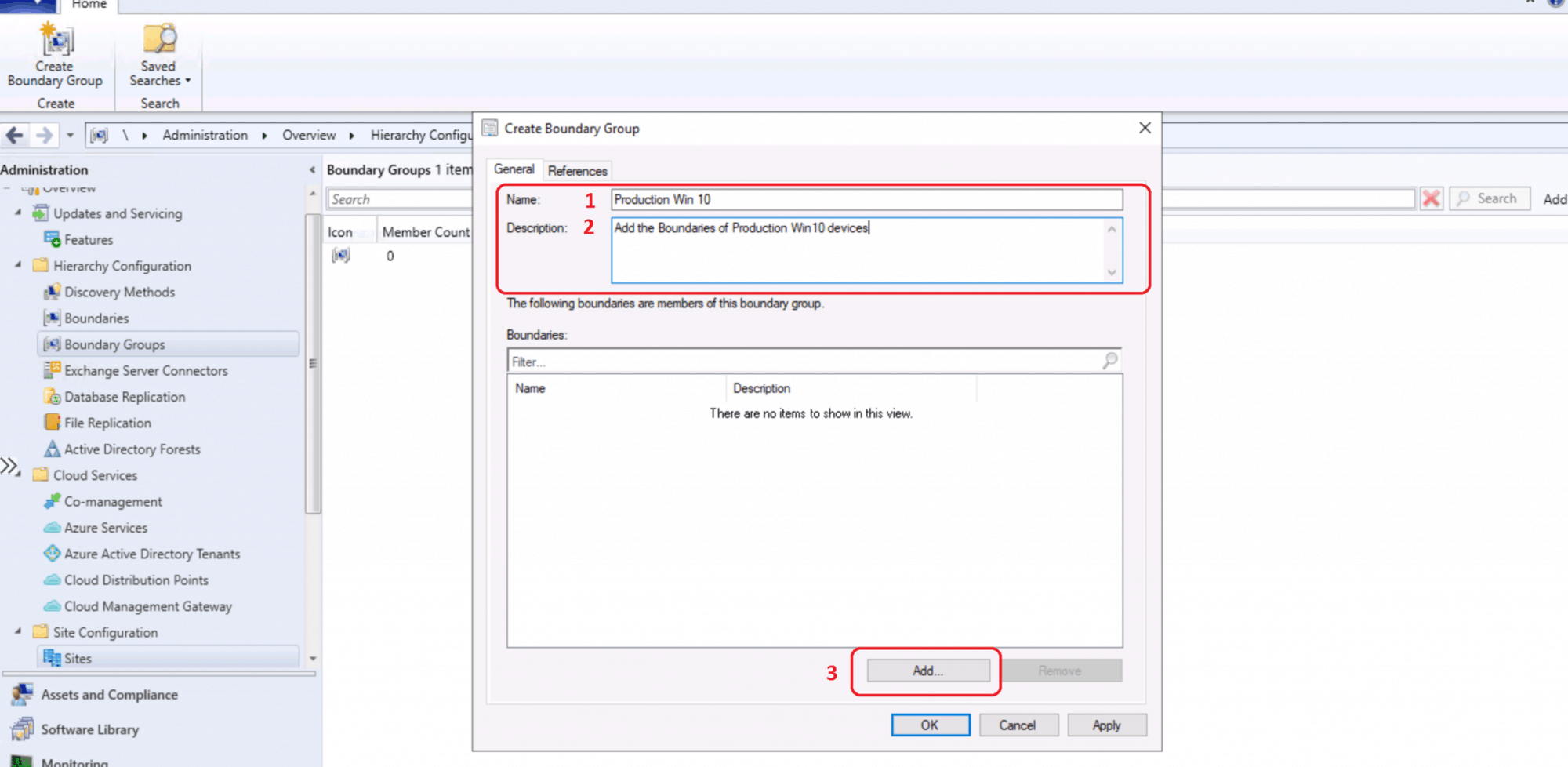Open Discovery Methods

coord(118,292)
